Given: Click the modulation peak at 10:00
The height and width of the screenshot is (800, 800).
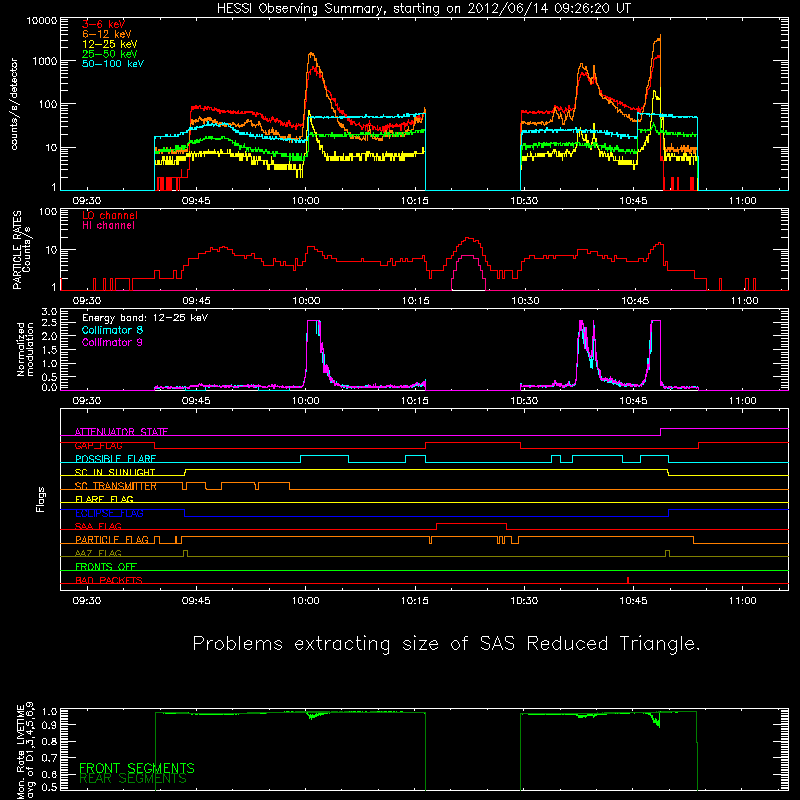Looking at the screenshot, I should pyautogui.click(x=313, y=321).
